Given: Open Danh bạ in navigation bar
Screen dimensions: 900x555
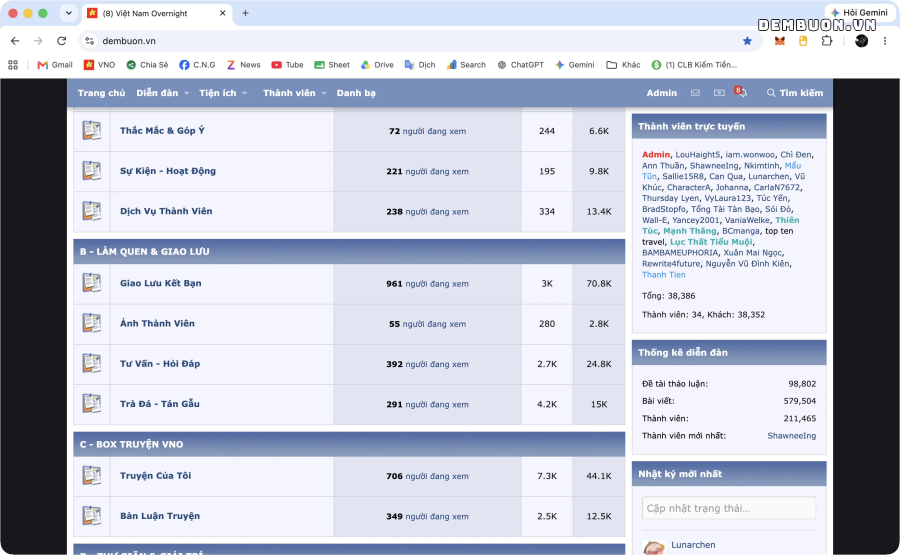Looking at the screenshot, I should [x=356, y=93].
